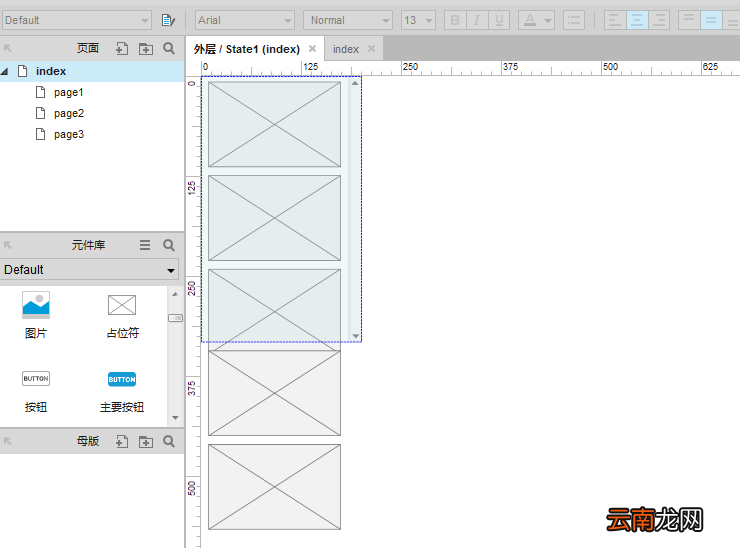Toggle bold formatting
740x548 pixels.
[455, 20]
